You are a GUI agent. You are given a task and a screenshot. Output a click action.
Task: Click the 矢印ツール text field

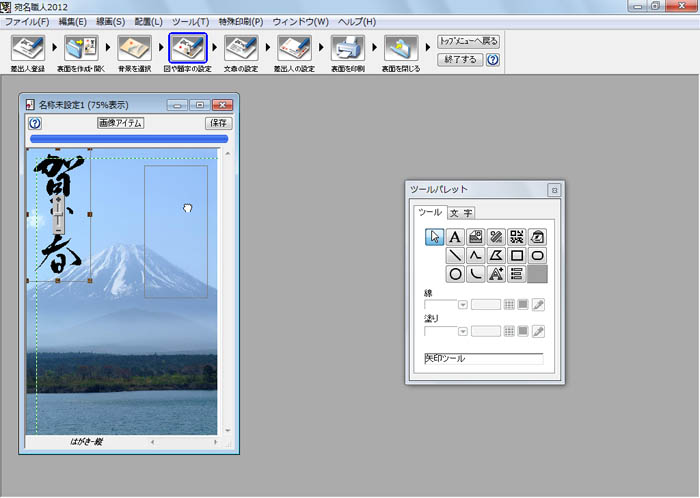coord(483,358)
